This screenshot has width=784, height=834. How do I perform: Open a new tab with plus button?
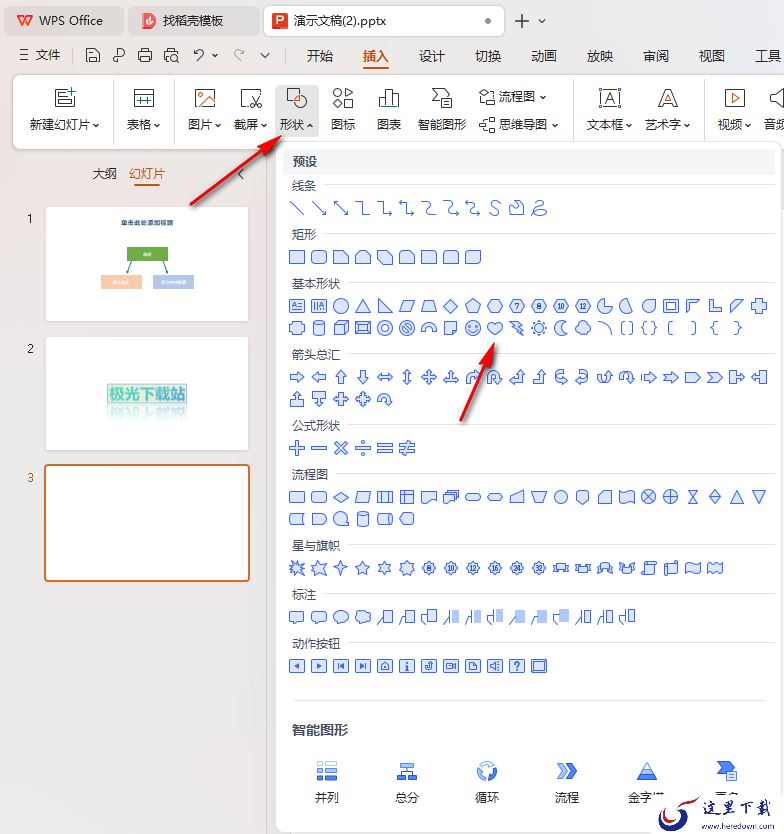click(x=522, y=21)
